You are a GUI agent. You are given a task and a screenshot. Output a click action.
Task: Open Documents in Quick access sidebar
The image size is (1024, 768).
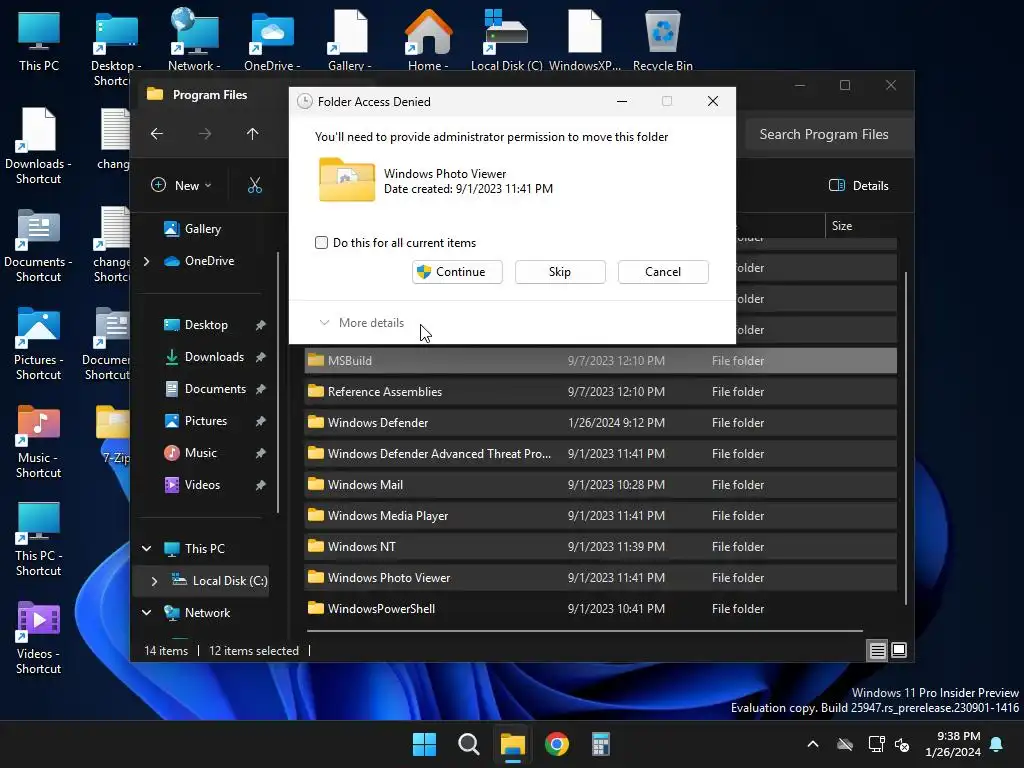(205, 389)
